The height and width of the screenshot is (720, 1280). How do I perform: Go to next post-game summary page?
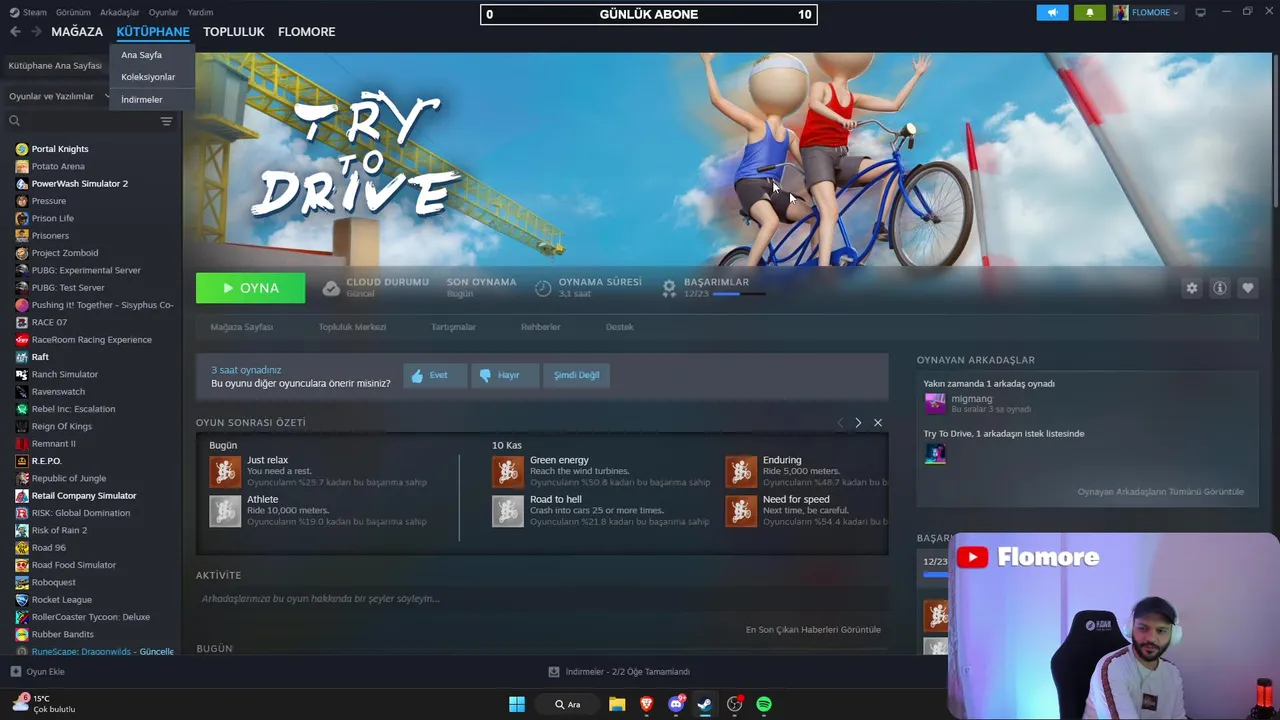858,423
